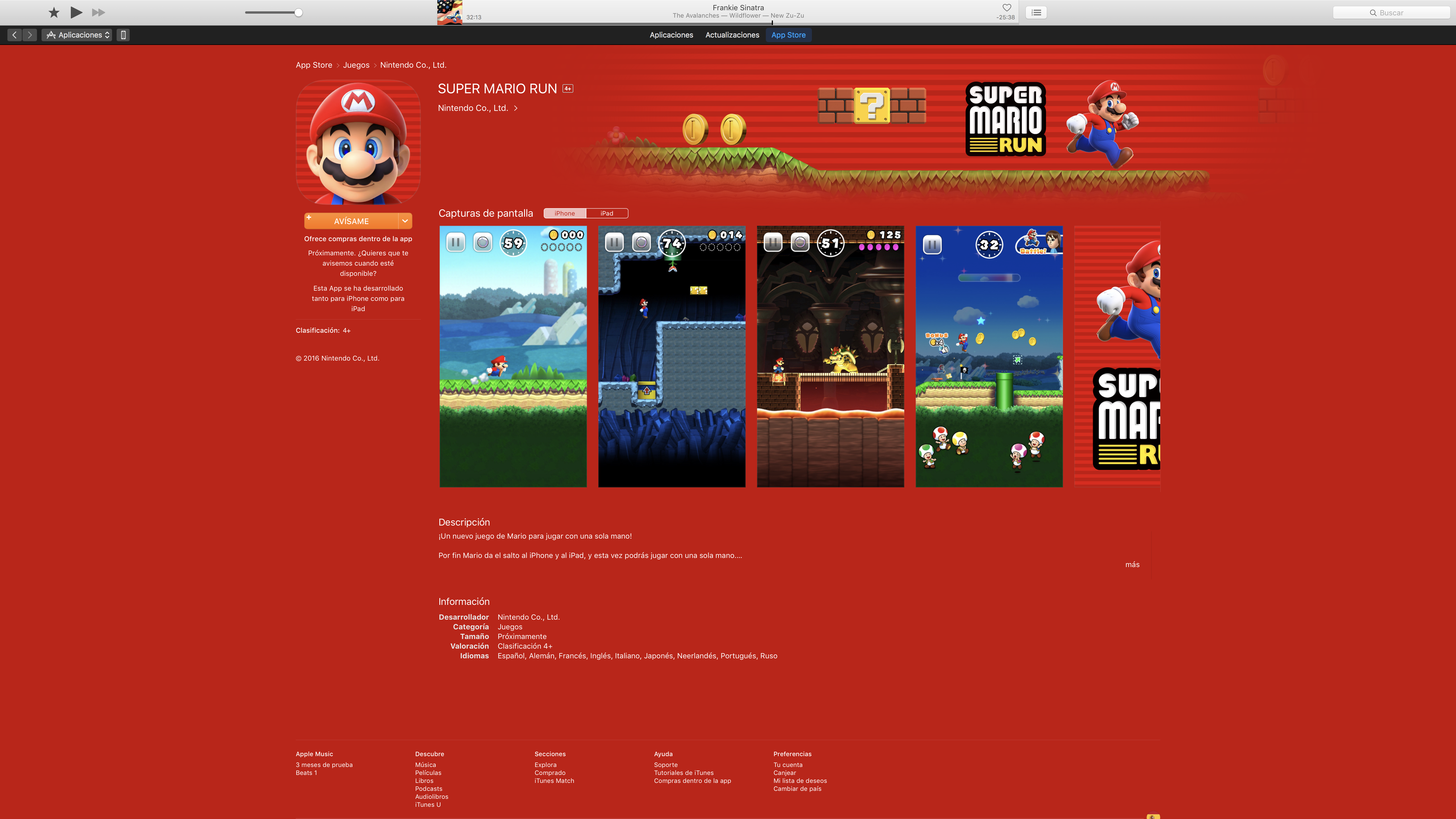Image resolution: width=1456 pixels, height=819 pixels.
Task: Open the Podcasts footer link
Action: pyautogui.click(x=429, y=789)
